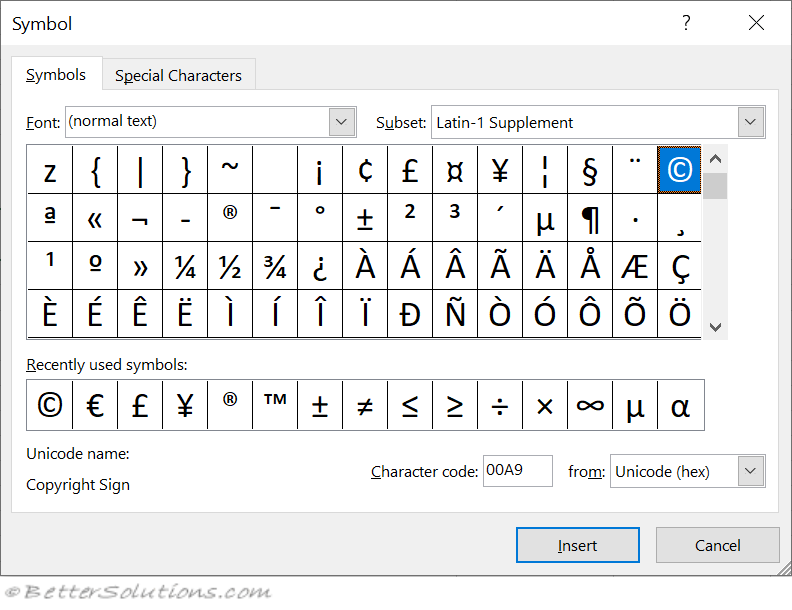Select the not-equal sign in recently used
The image size is (792, 610).
coord(365,405)
